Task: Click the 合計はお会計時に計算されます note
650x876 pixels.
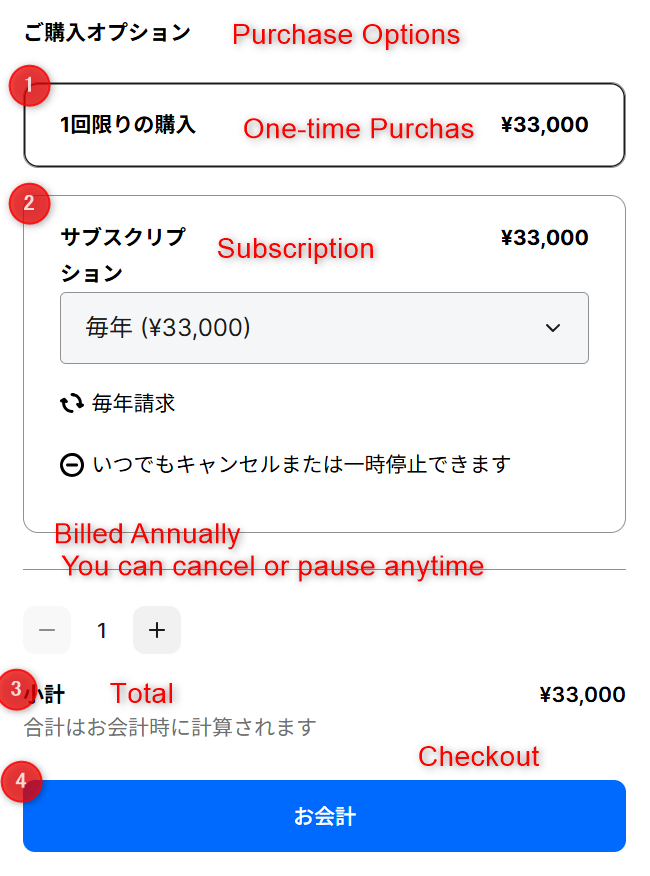Action: [x=170, y=727]
